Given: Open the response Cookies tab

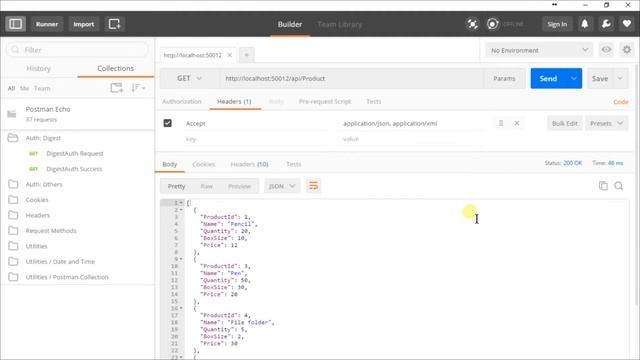Looking at the screenshot, I should tap(204, 164).
